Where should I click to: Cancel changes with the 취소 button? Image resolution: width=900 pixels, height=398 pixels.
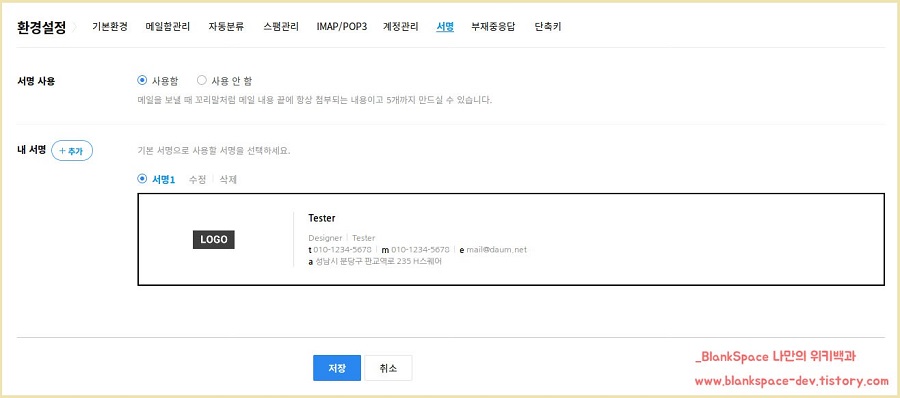[x=388, y=368]
